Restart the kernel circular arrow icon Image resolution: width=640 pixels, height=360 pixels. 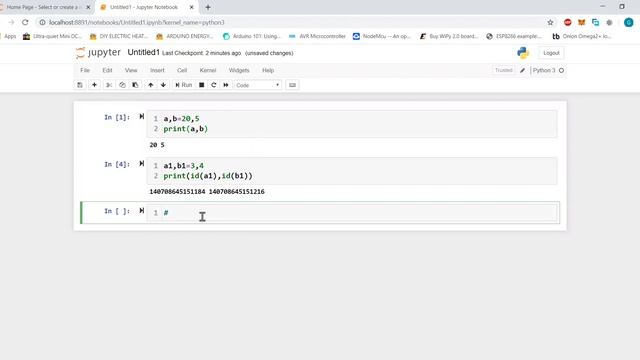click(213, 85)
